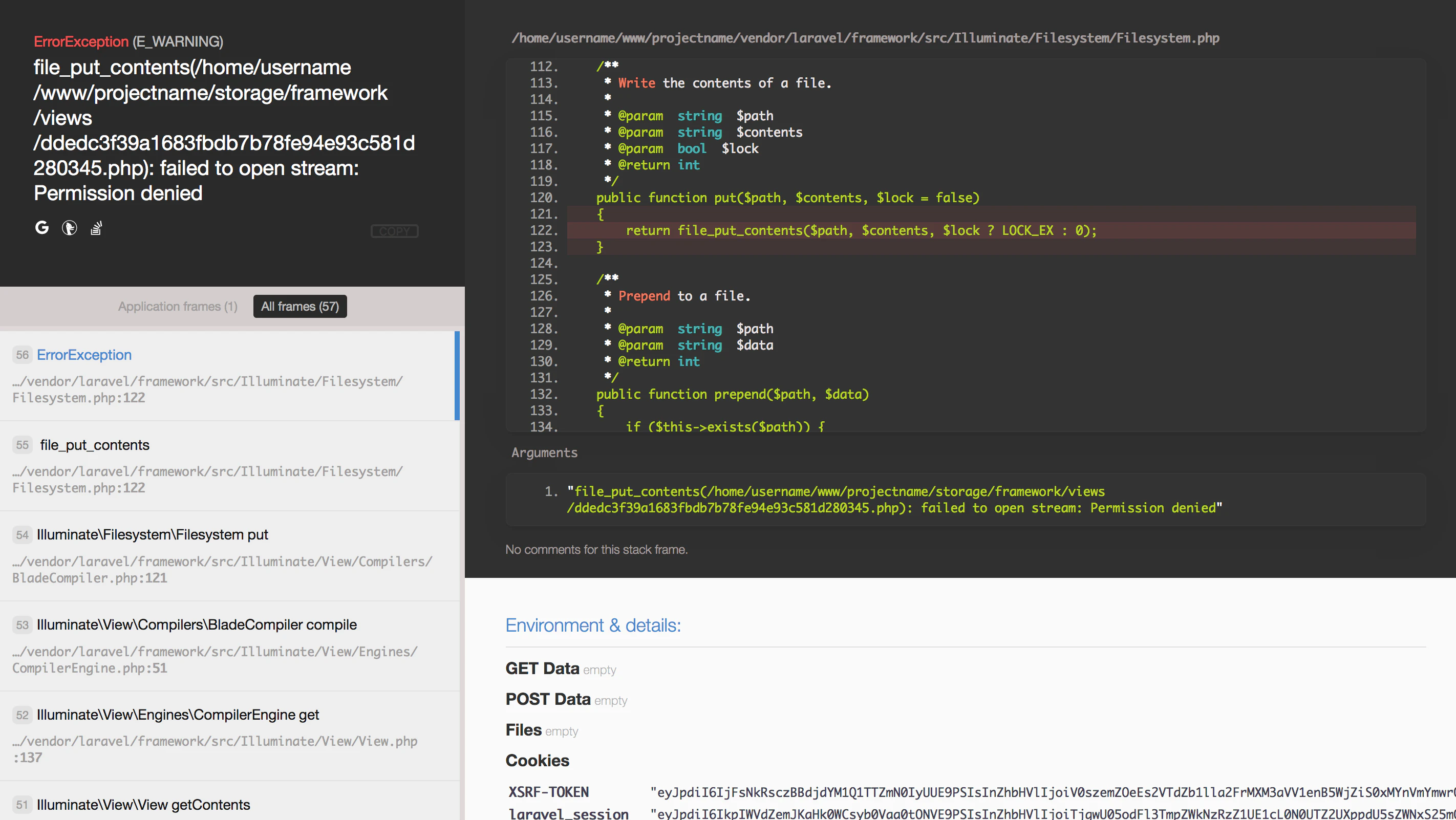Click the XSRF-TOKEN cookie name

549,792
